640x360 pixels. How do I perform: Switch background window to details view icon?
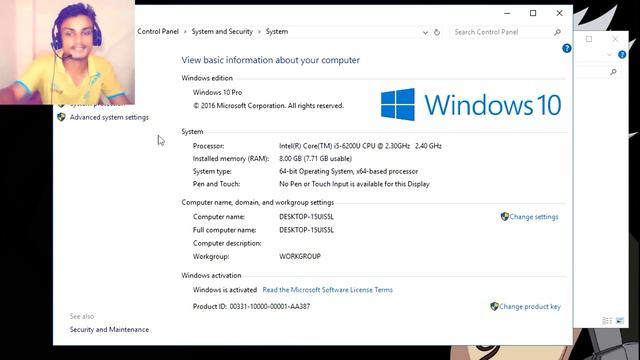(x=607, y=321)
